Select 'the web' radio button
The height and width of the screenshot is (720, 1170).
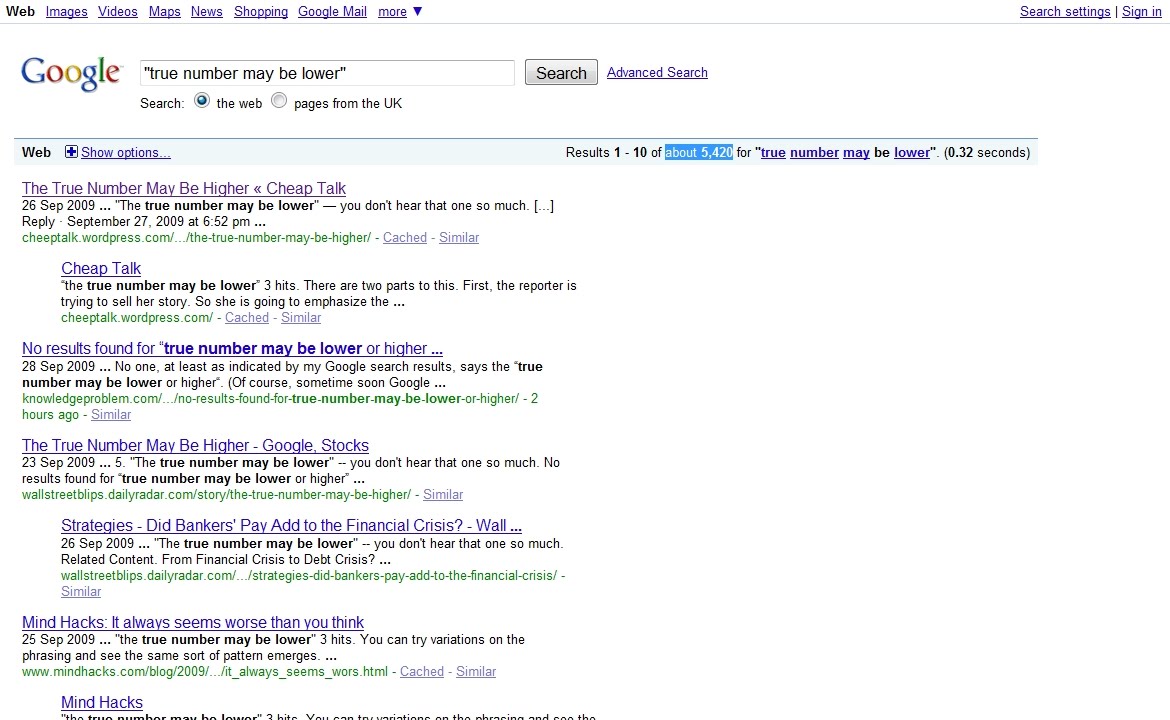pos(201,101)
